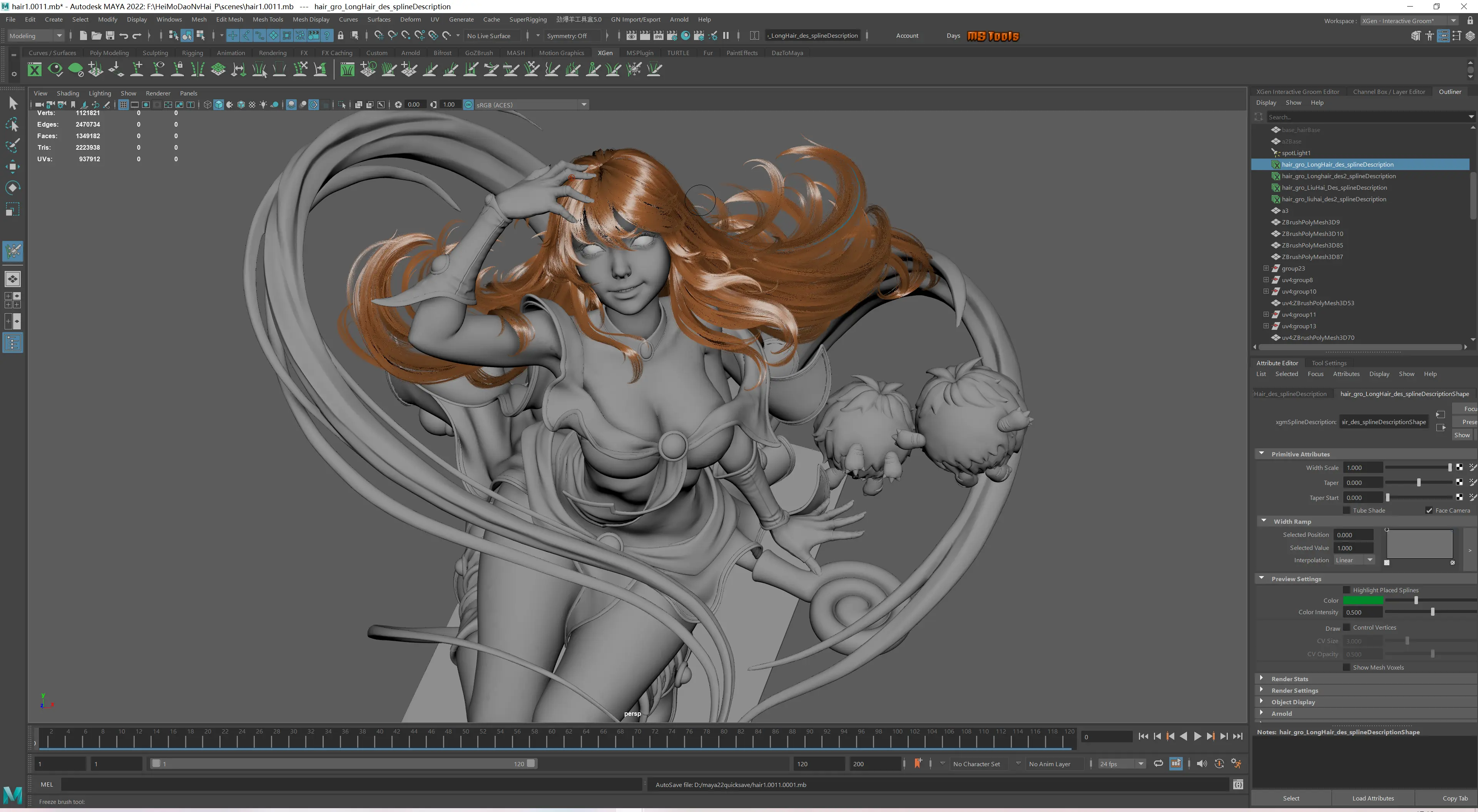Click the Select button in Attribute Editor
Screen dimensions: 1478x812
coord(1291,798)
